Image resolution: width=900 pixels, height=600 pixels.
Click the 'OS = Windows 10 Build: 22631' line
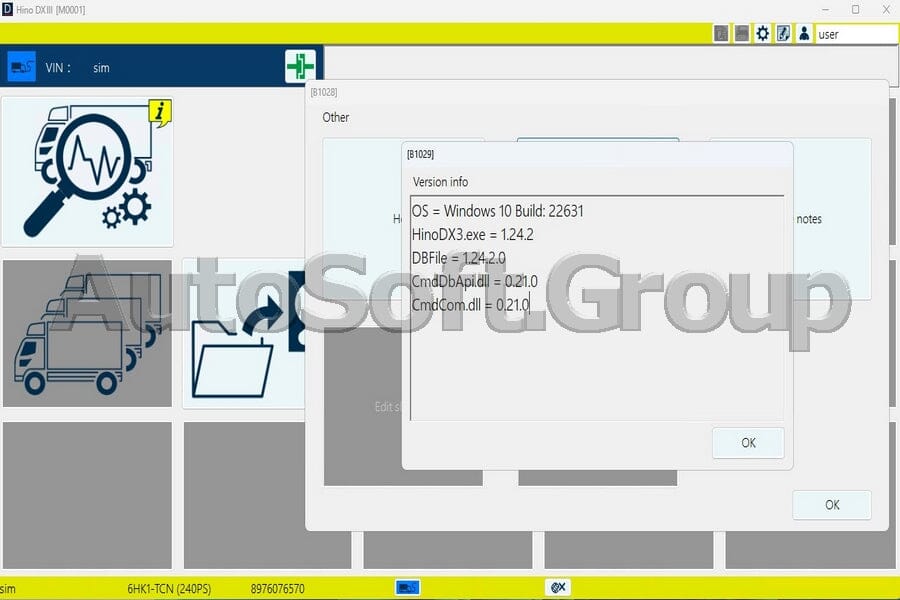498,211
